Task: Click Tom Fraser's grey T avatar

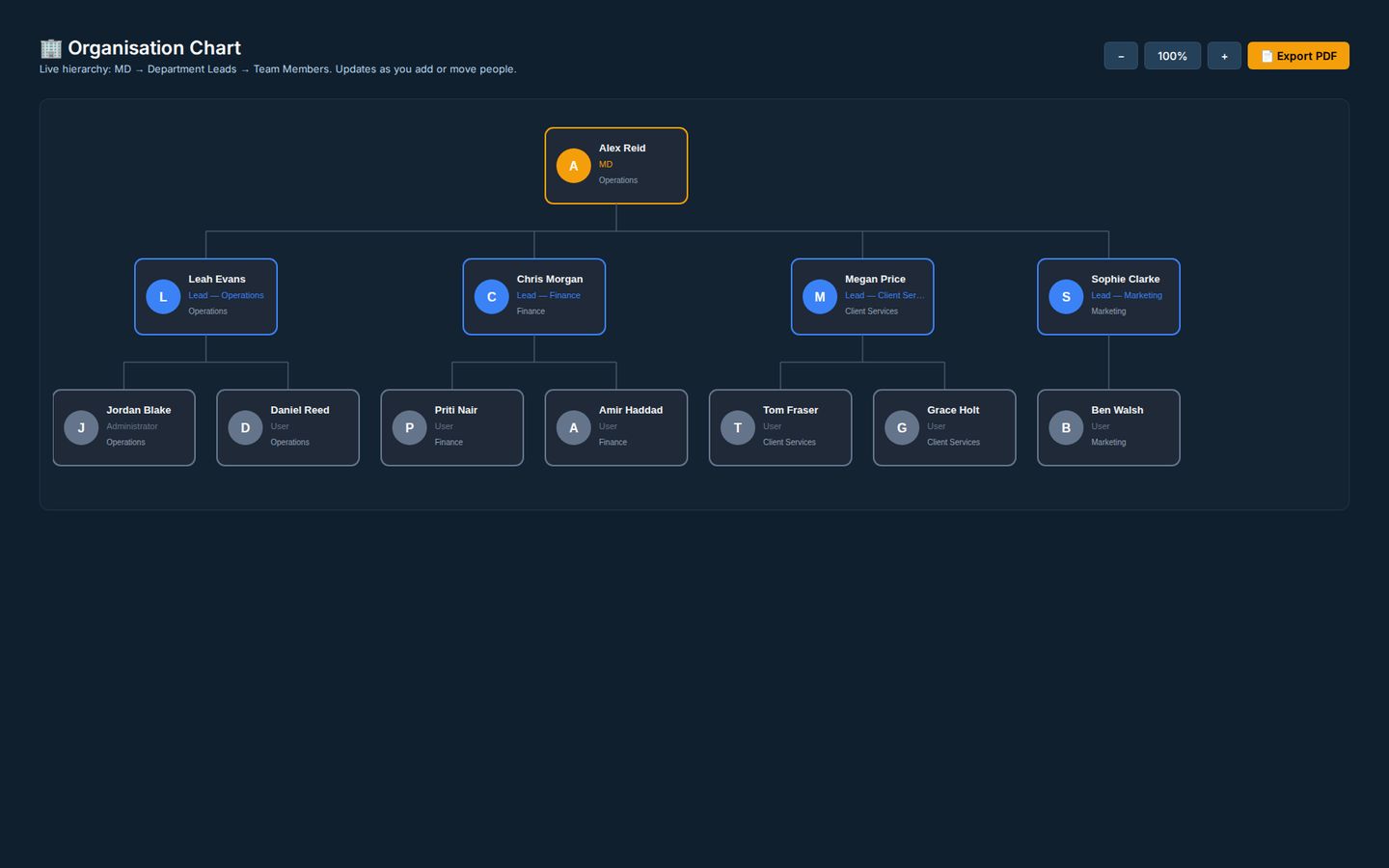Action: tap(738, 428)
